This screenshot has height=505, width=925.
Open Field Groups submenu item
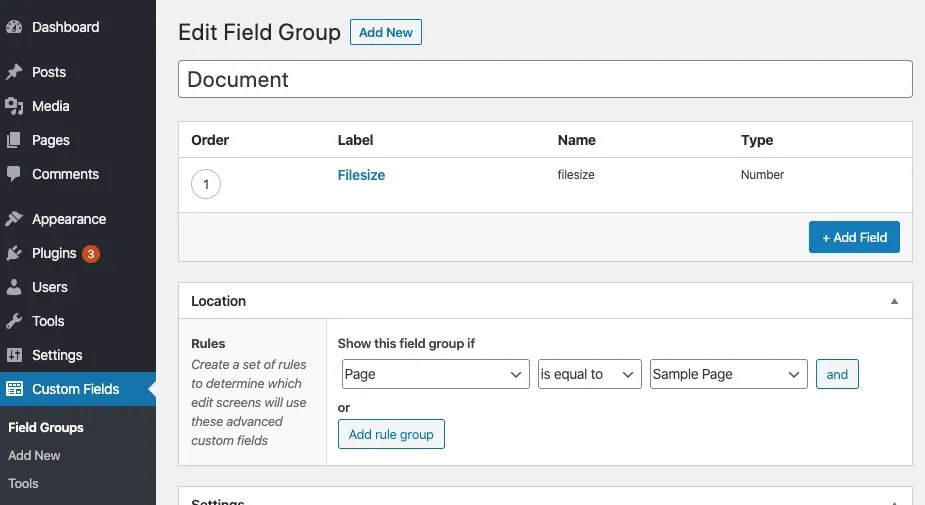[46, 428]
